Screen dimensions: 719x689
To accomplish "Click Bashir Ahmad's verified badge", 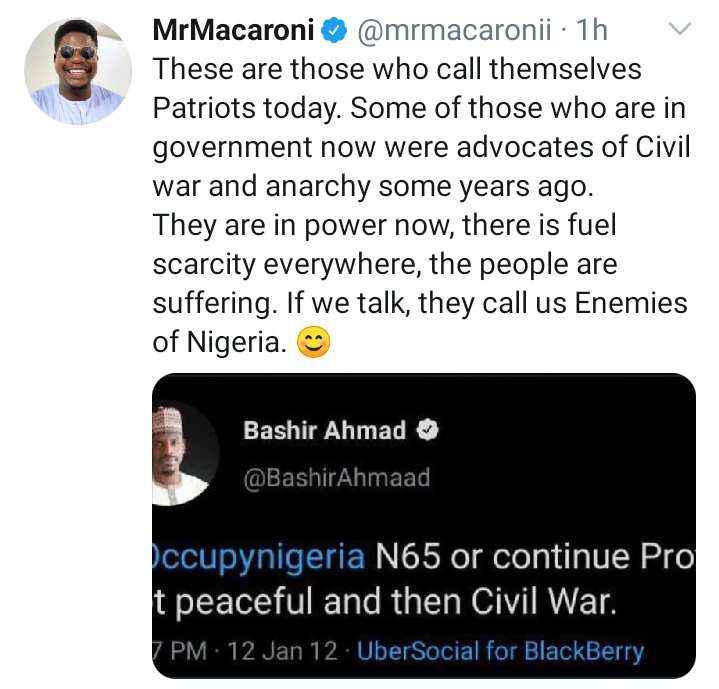I will point(426,431).
